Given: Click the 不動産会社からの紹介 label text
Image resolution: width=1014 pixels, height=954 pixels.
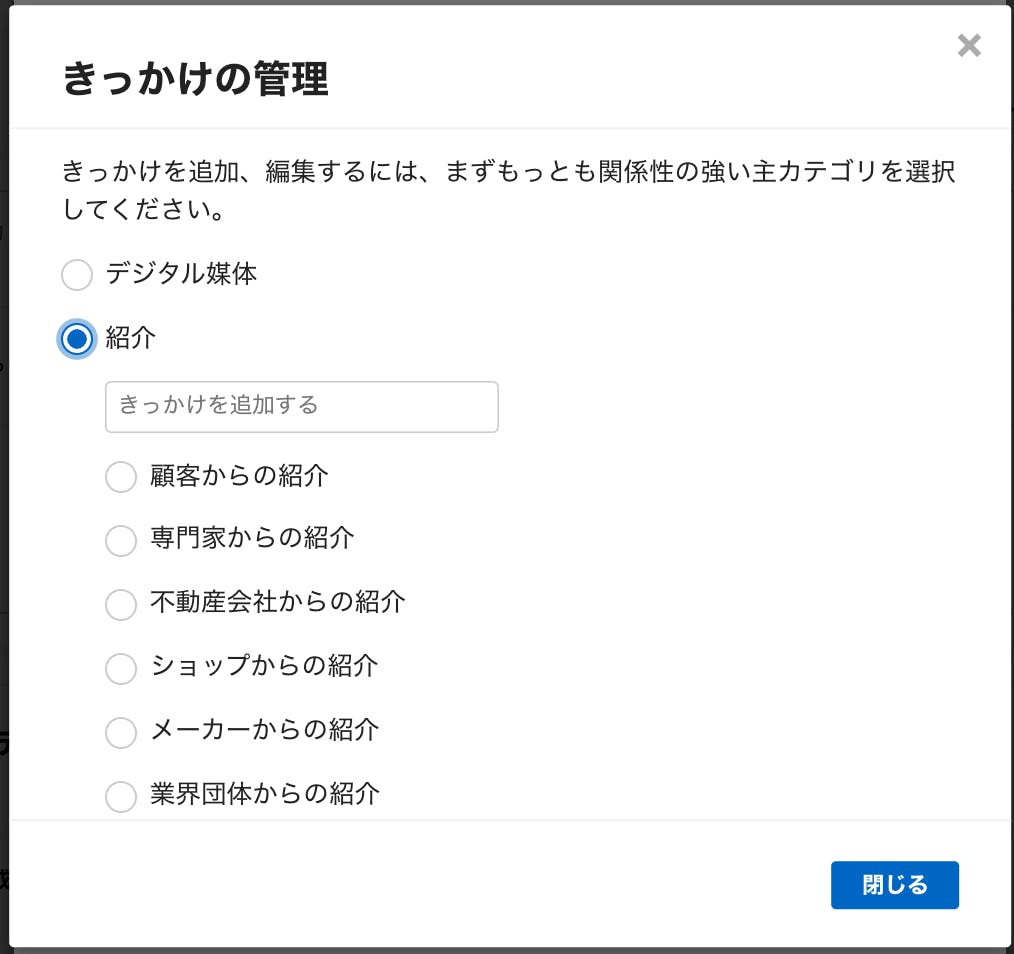Looking at the screenshot, I should coord(278,602).
